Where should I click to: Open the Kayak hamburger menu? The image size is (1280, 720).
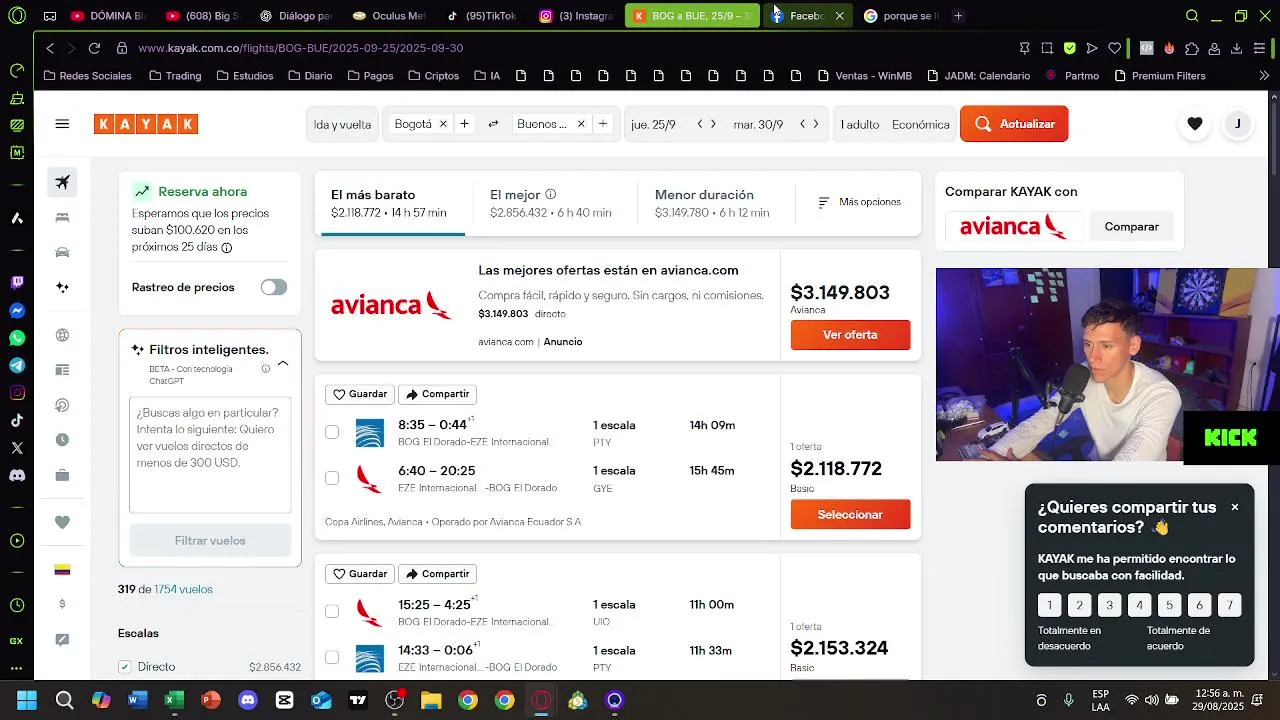point(62,124)
